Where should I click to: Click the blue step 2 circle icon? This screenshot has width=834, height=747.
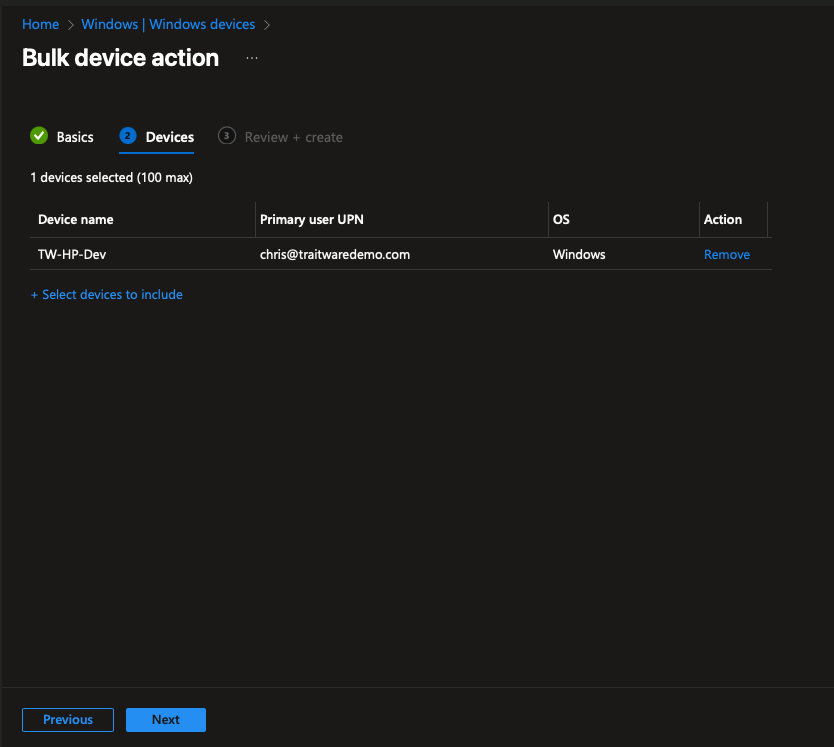pyautogui.click(x=127, y=136)
